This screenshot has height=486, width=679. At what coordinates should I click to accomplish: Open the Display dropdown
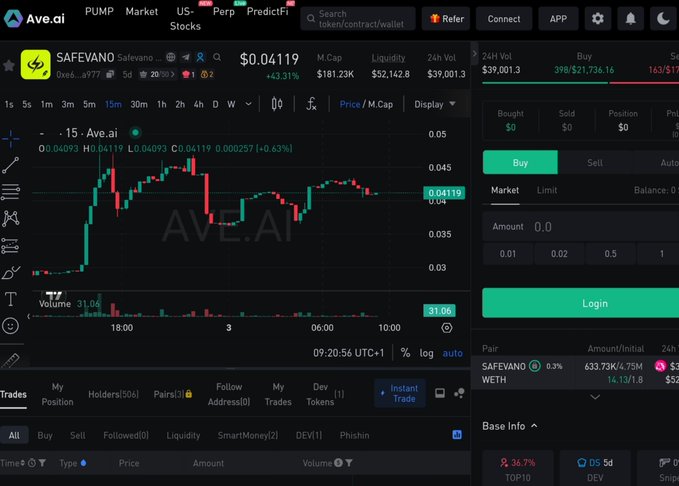pos(434,104)
